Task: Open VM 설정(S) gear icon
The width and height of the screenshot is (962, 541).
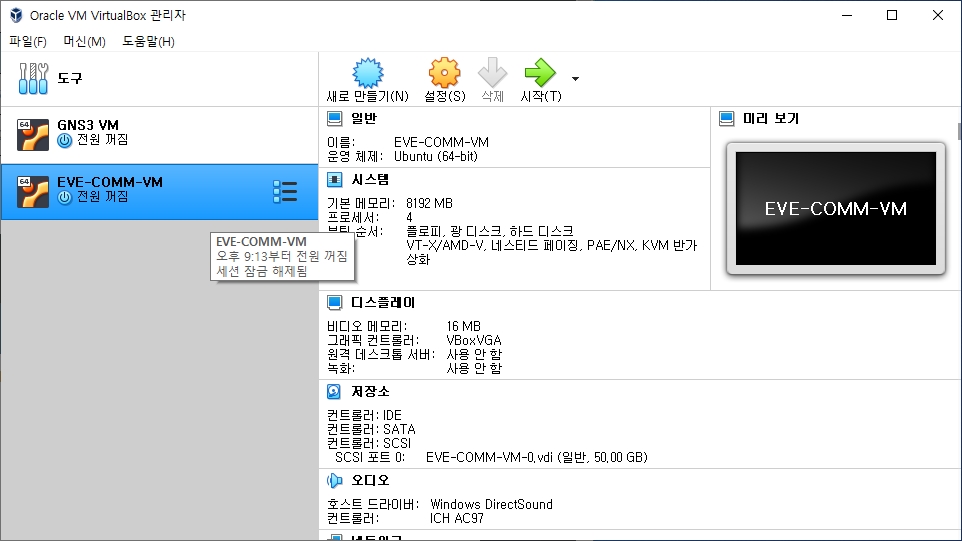Action: click(x=444, y=73)
